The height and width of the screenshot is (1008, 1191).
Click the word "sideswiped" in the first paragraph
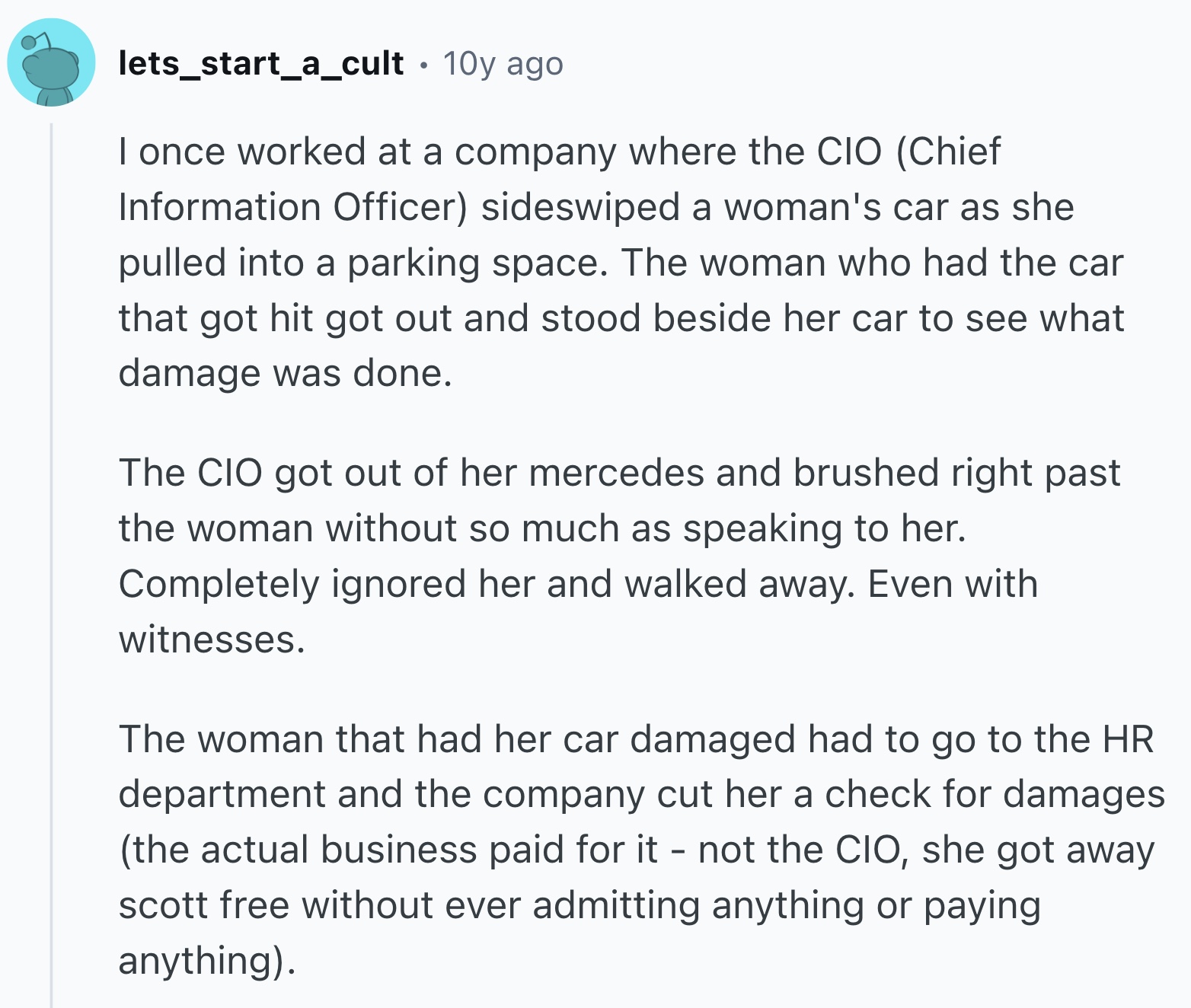coord(580,207)
